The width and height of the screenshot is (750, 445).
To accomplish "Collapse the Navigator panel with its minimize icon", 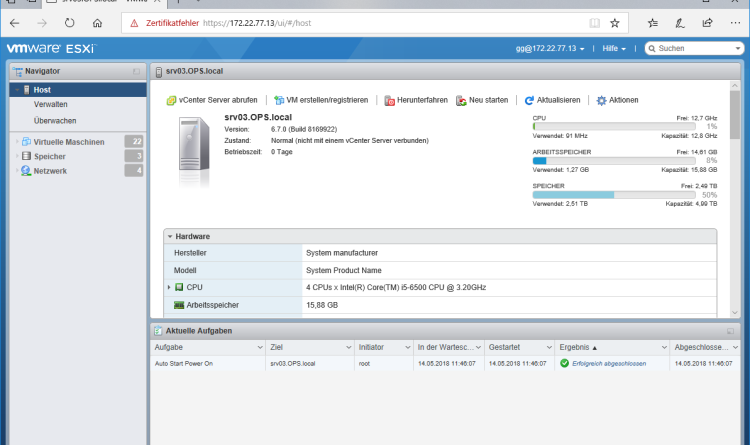I will (x=136, y=72).
